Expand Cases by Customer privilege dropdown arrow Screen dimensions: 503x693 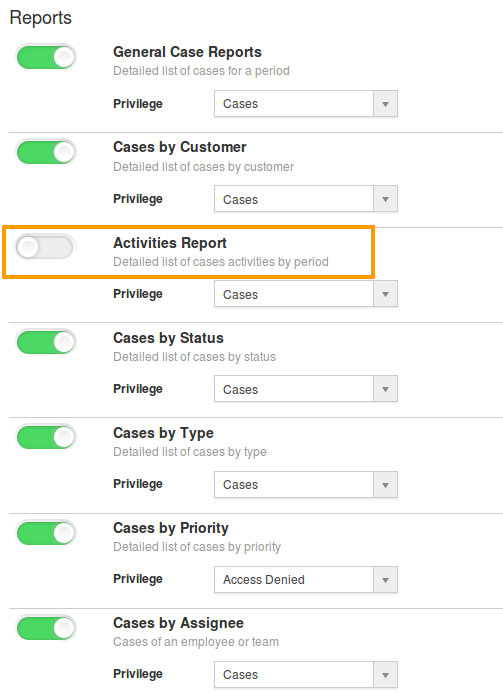[385, 199]
